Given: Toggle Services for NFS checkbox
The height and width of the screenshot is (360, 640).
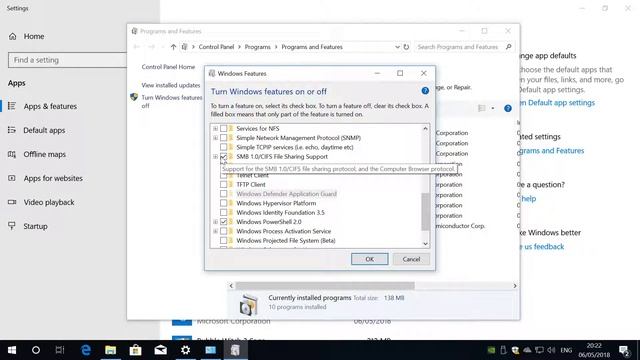Looking at the screenshot, I should (x=223, y=129).
